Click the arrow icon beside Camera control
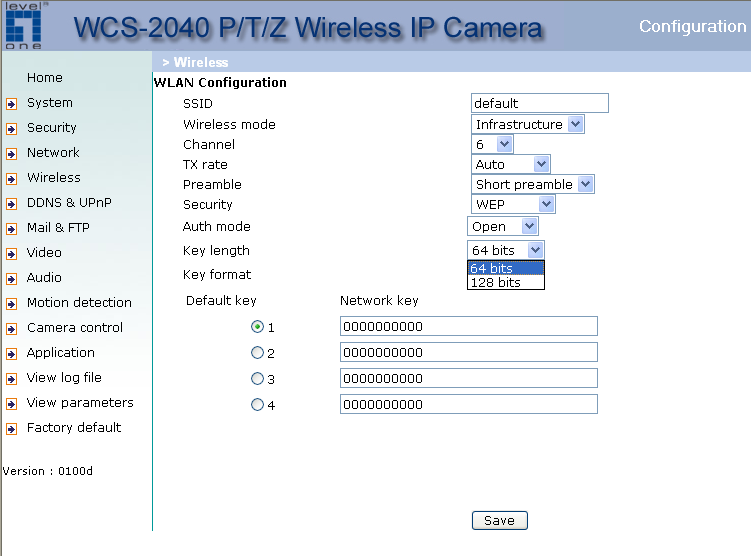The image size is (751, 556). coord(11,329)
